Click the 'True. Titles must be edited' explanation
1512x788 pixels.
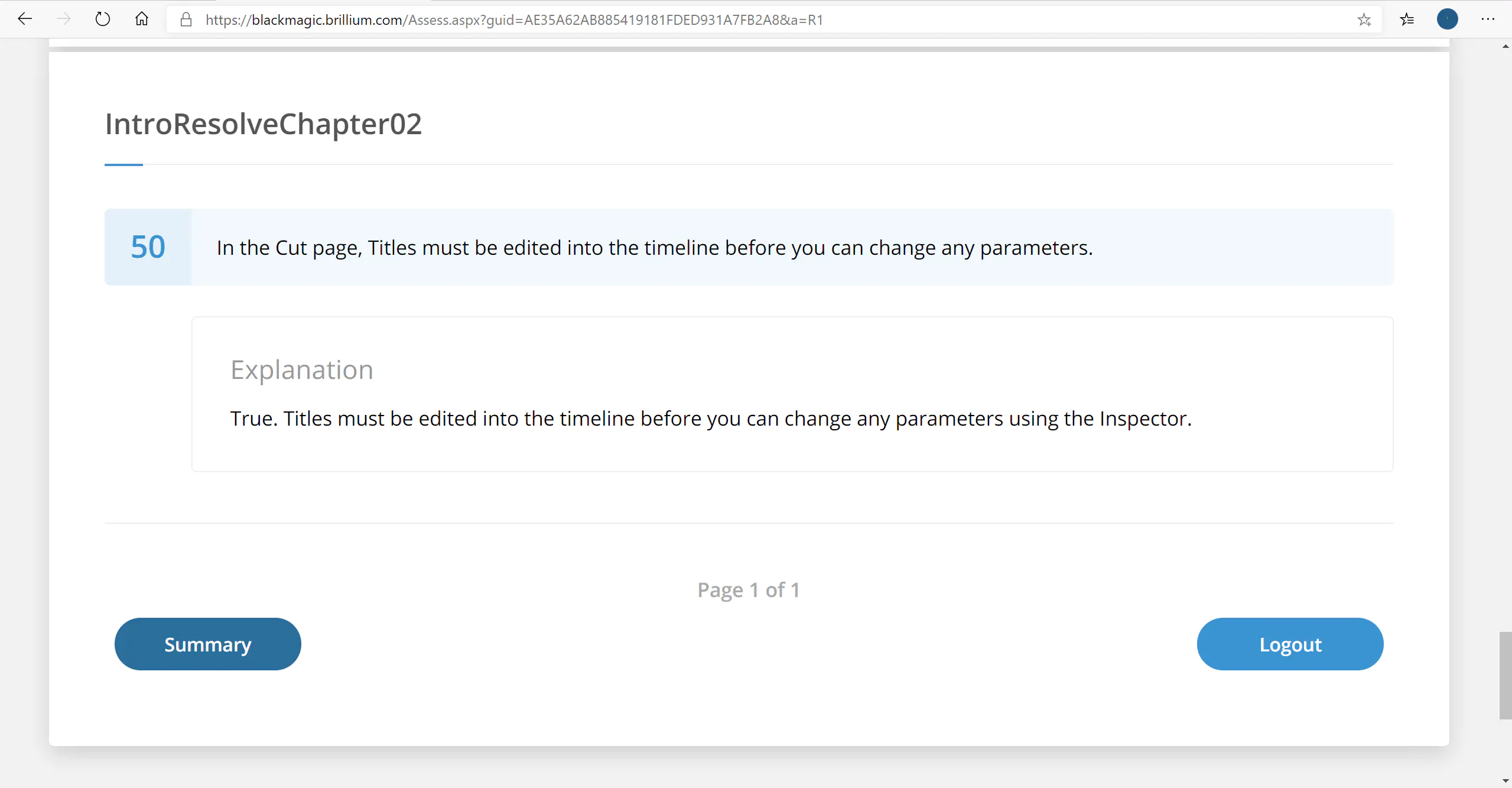(x=711, y=419)
